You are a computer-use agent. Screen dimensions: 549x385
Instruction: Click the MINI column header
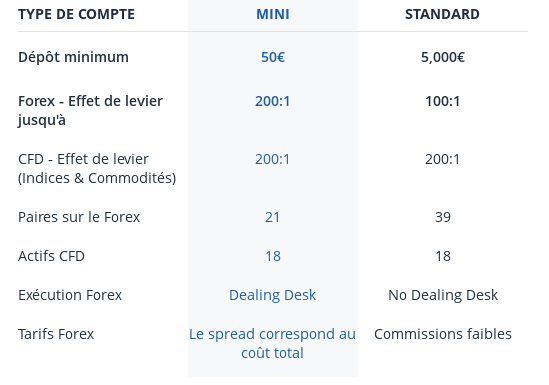[273, 14]
